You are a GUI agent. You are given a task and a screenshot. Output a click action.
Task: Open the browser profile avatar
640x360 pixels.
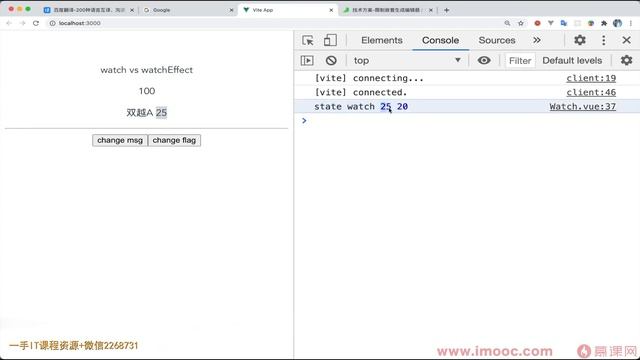point(618,23)
